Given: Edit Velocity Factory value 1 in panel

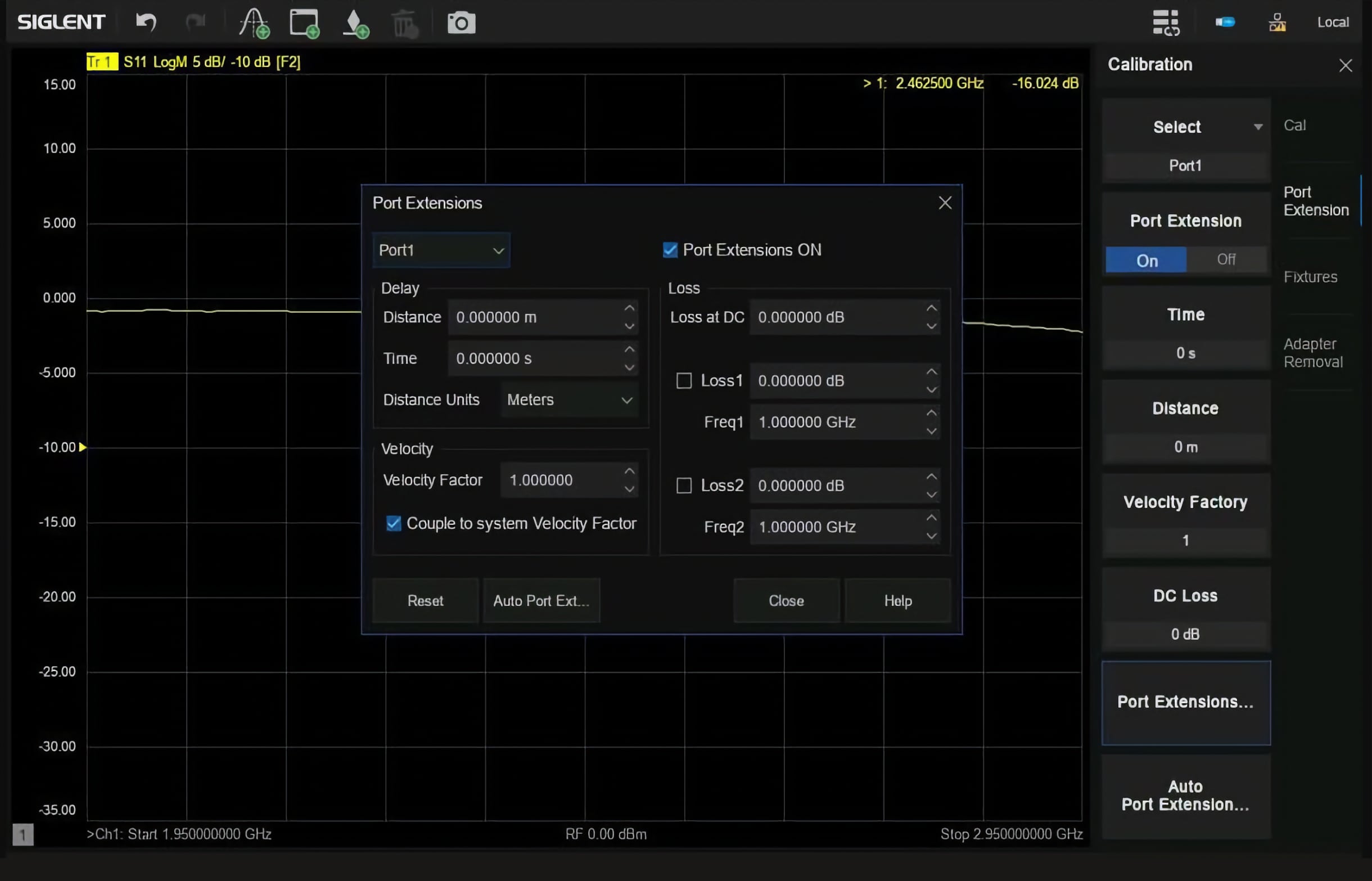Looking at the screenshot, I should (x=1186, y=541).
